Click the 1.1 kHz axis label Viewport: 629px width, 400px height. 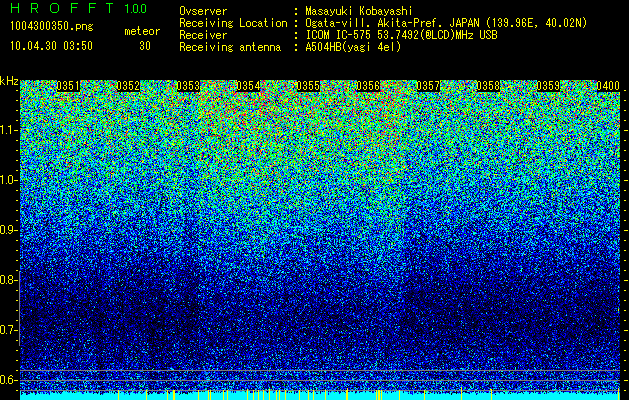click(x=8, y=130)
